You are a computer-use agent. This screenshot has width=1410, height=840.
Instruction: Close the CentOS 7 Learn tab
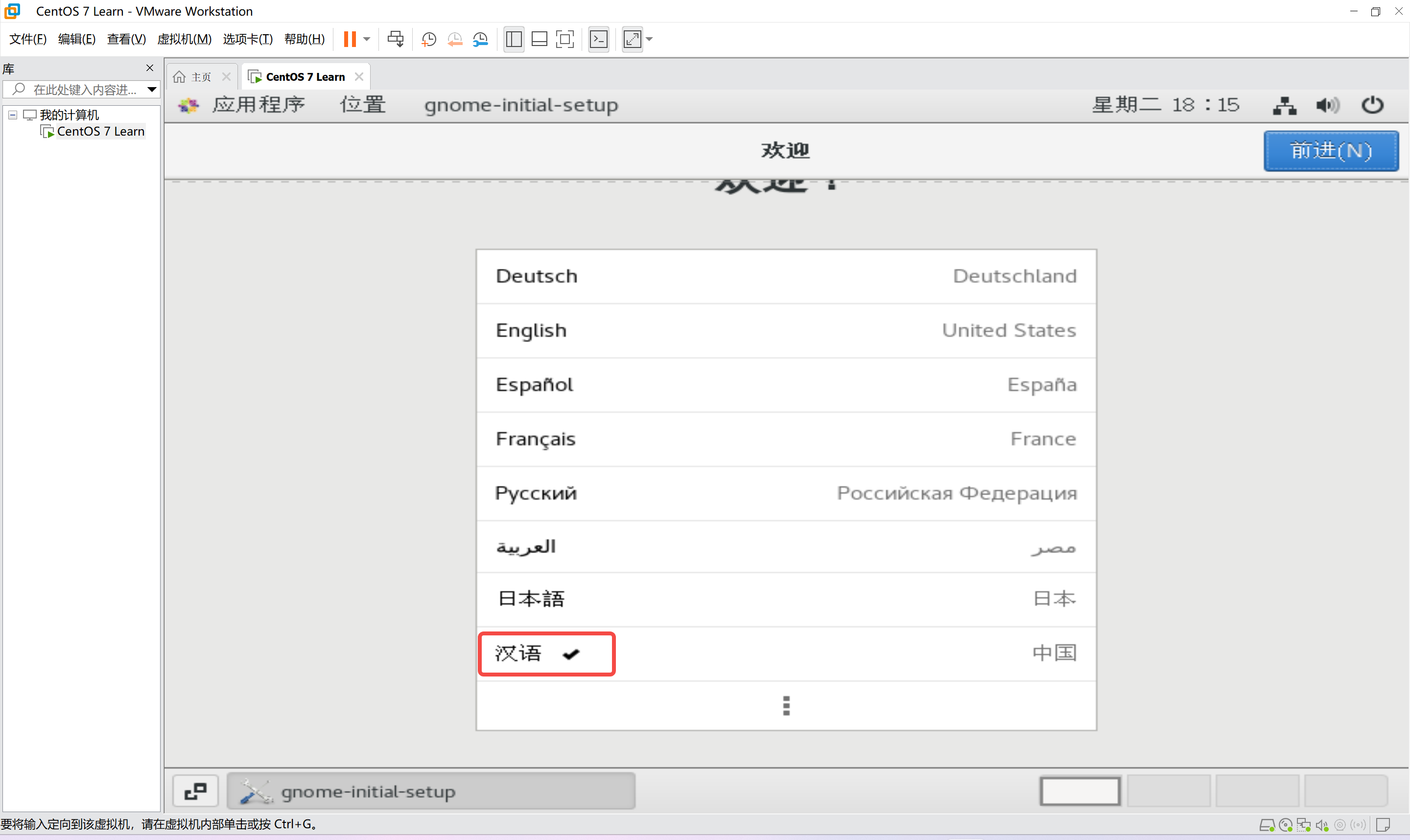[359, 76]
